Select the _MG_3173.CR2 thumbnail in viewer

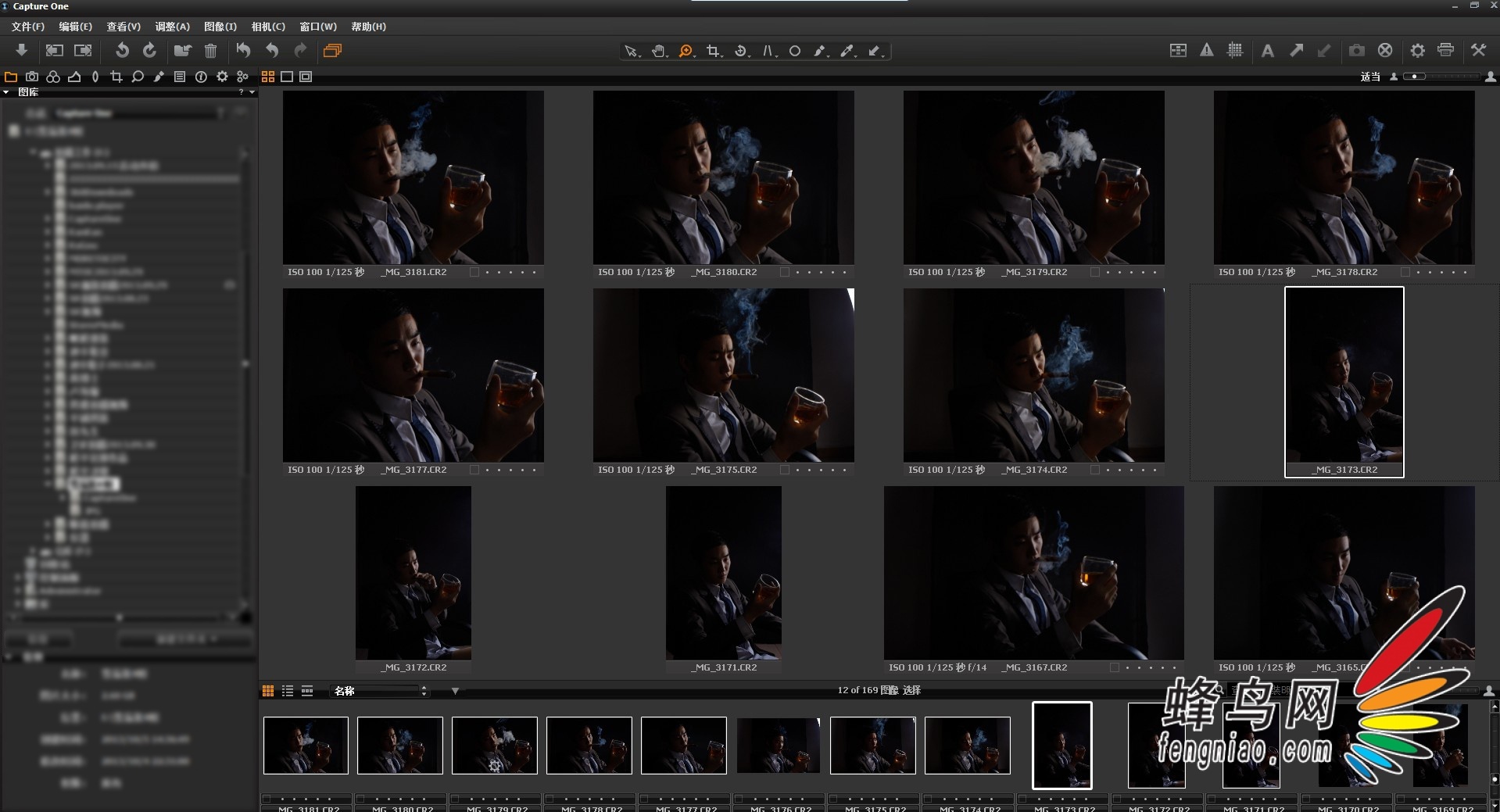coord(1344,381)
